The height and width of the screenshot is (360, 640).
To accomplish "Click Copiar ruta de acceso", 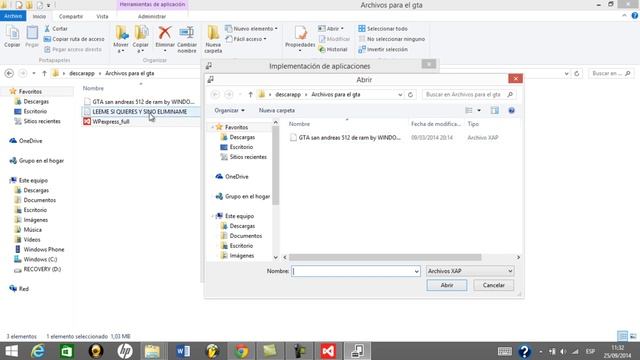I will (x=74, y=39).
